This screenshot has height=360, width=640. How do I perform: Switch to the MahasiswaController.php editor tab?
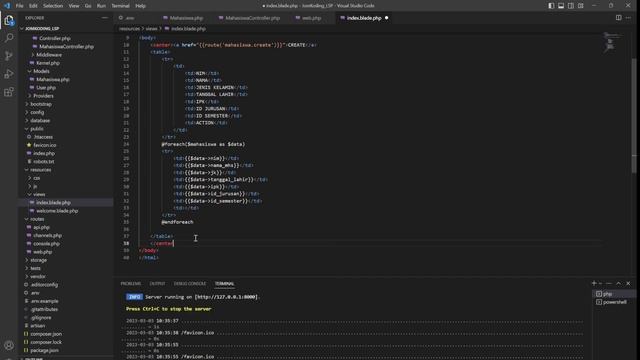coord(253,18)
